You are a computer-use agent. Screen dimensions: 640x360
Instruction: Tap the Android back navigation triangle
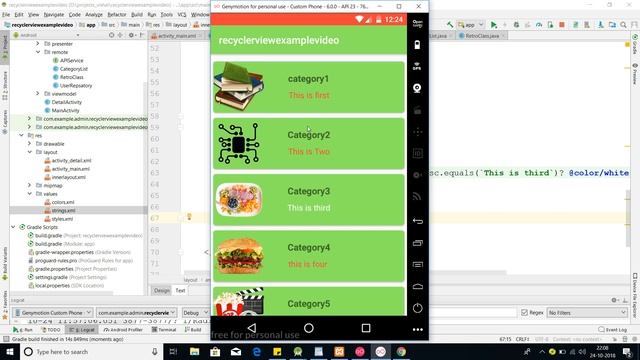click(x=252, y=328)
